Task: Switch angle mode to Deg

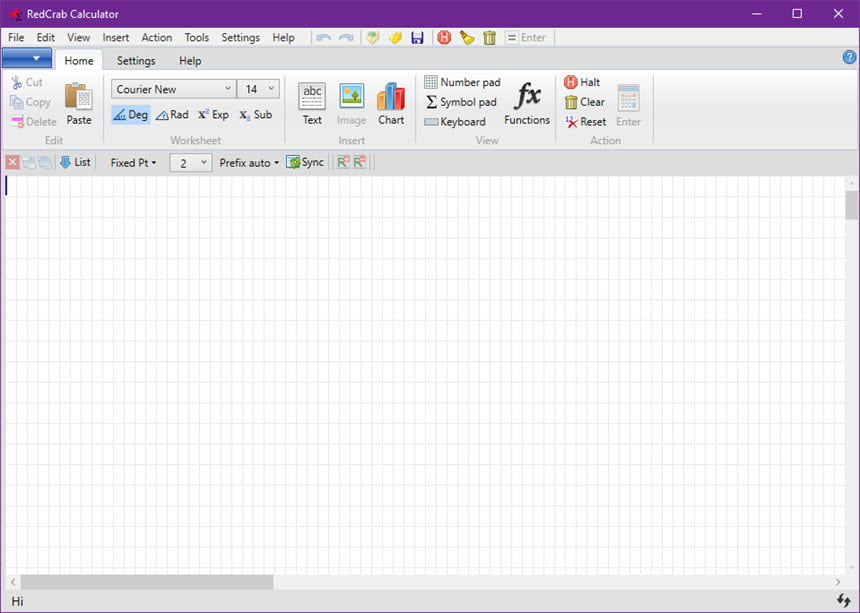Action: pos(131,115)
